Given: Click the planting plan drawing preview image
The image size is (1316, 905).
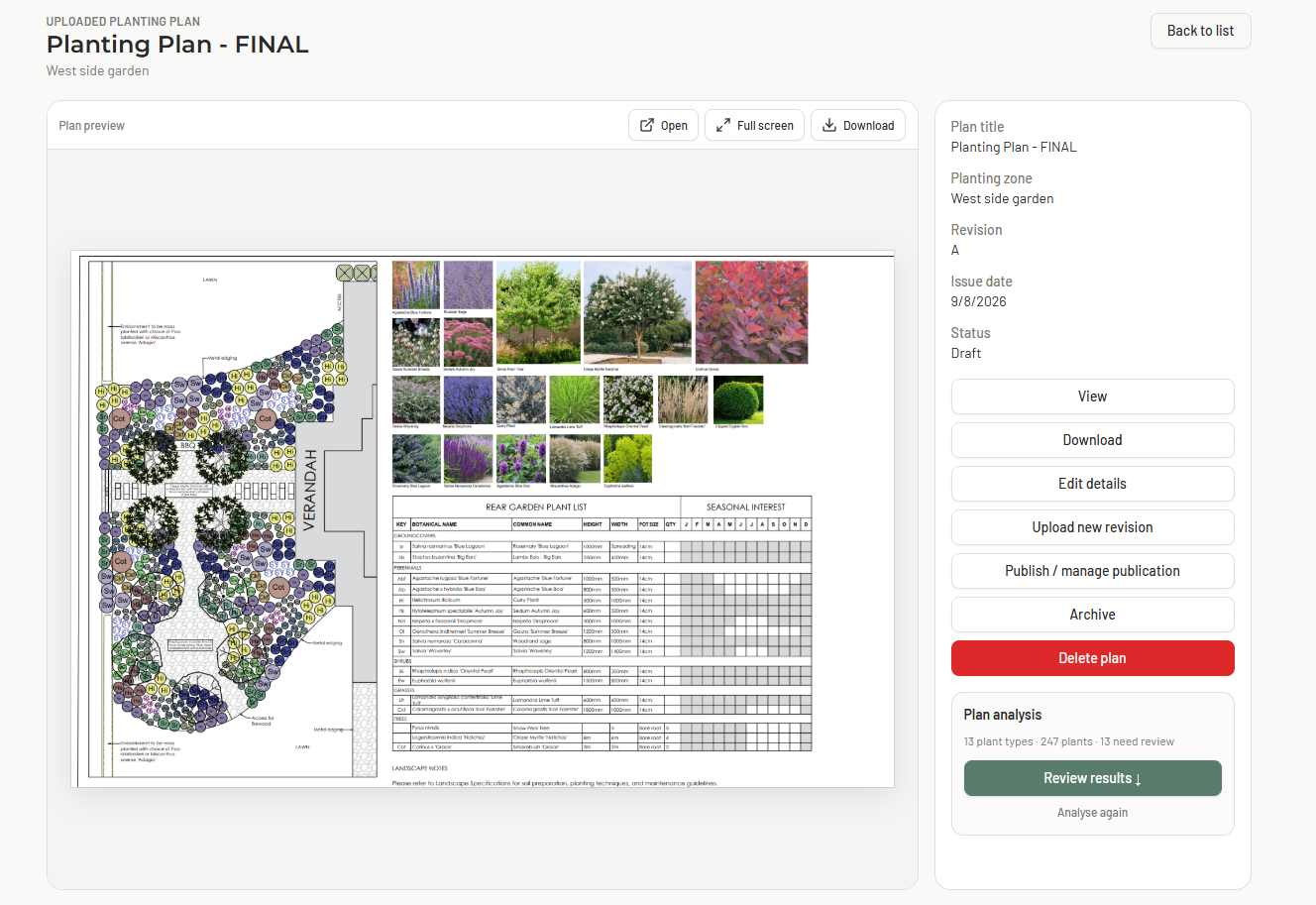Looking at the screenshot, I should pos(483,518).
